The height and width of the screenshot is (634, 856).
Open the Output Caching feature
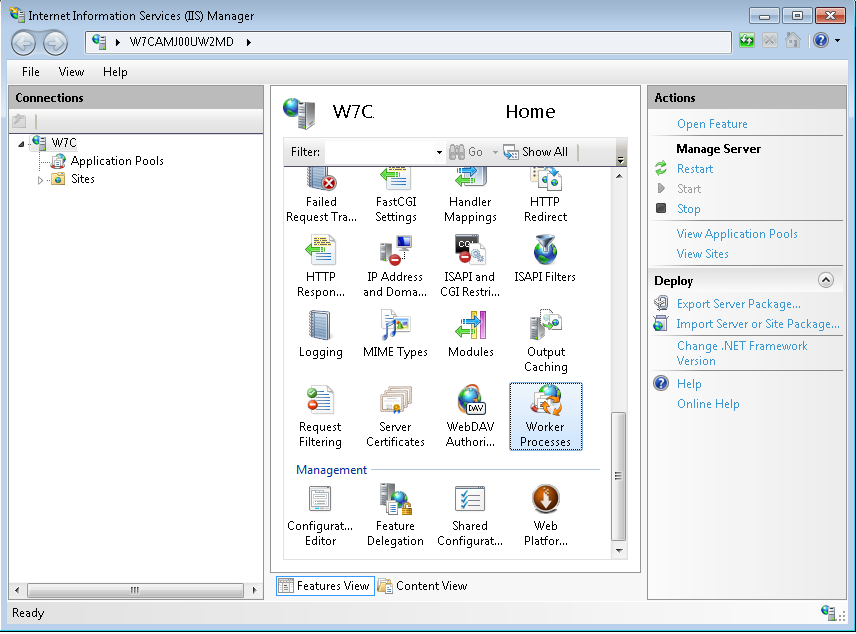pos(545,342)
